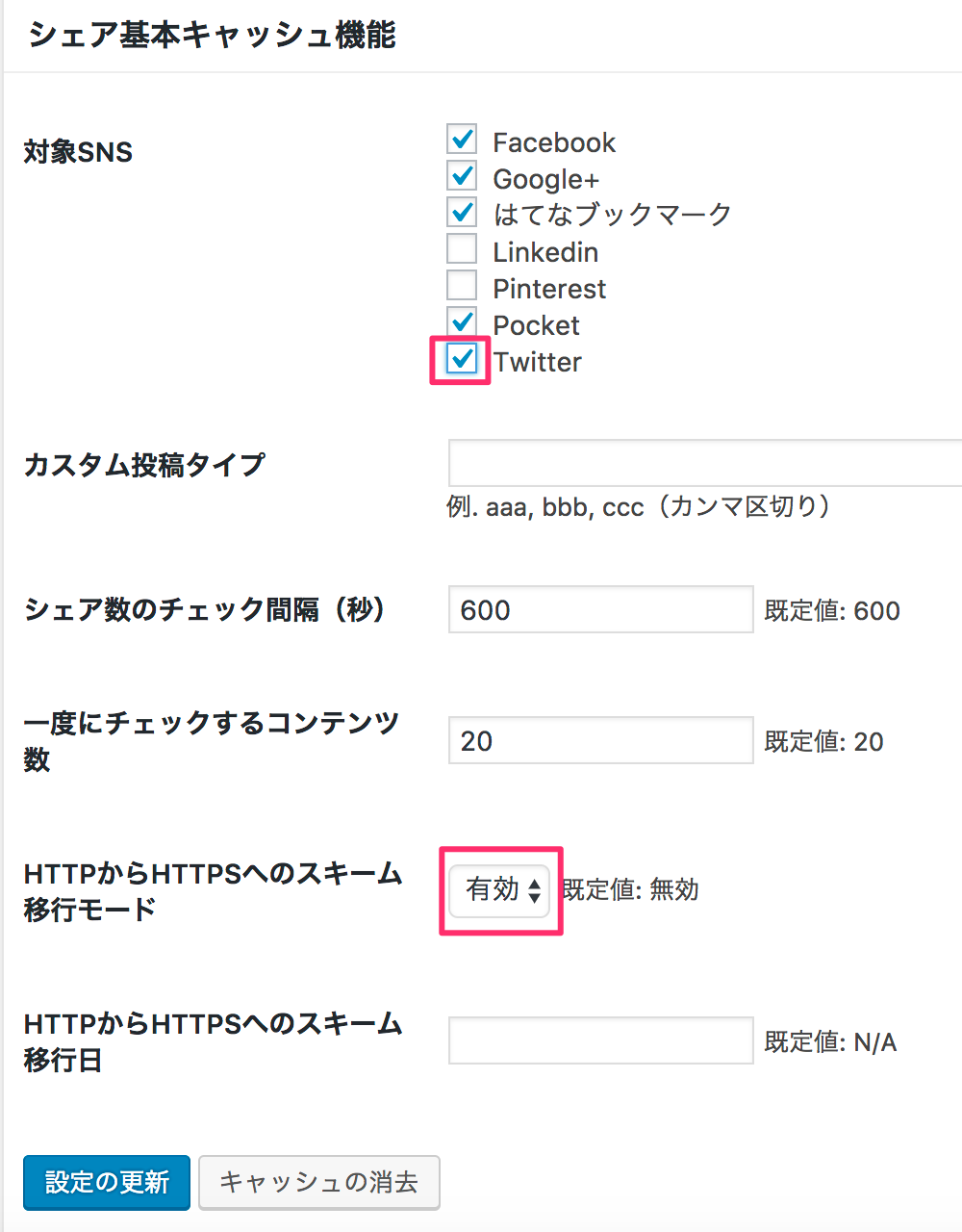Click the Twitter label text
962x1232 pixels.
coord(538,362)
